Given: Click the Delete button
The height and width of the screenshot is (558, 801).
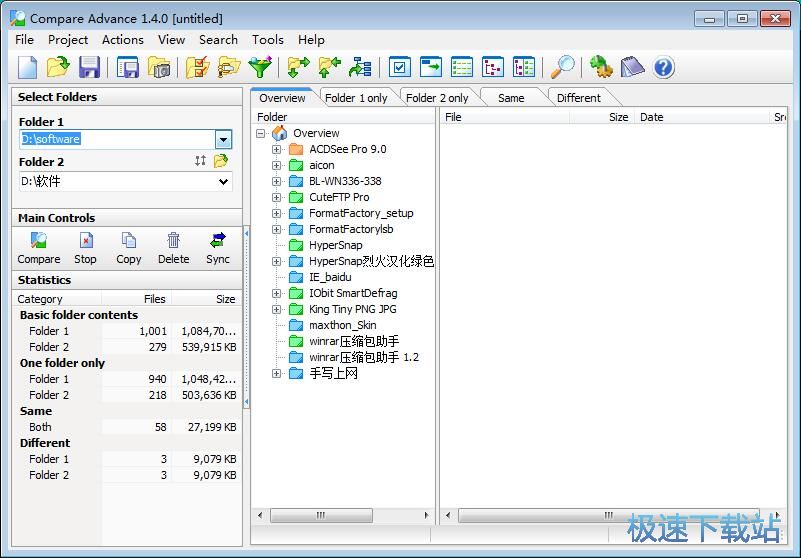Looking at the screenshot, I should pos(174,248).
